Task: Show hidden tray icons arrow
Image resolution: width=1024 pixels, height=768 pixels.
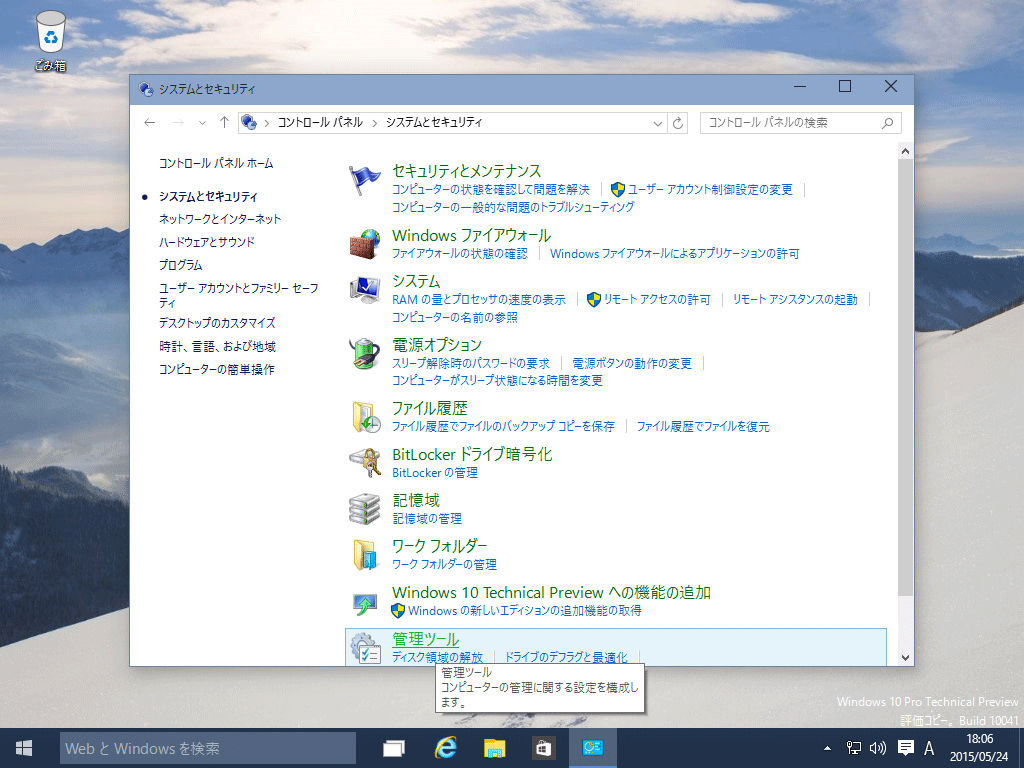Action: click(827, 748)
